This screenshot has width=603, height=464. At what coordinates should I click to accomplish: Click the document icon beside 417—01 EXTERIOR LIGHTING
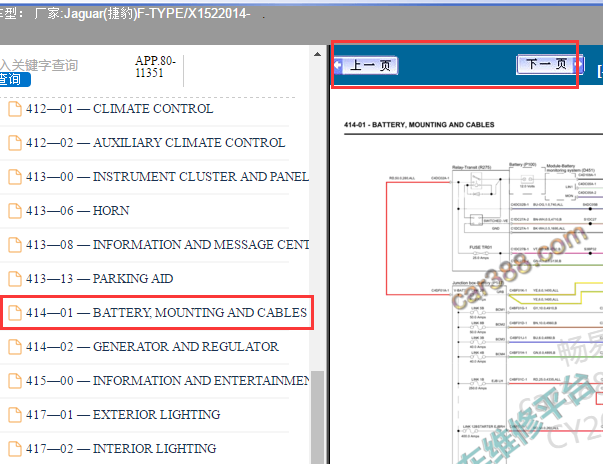pyautogui.click(x=15, y=415)
